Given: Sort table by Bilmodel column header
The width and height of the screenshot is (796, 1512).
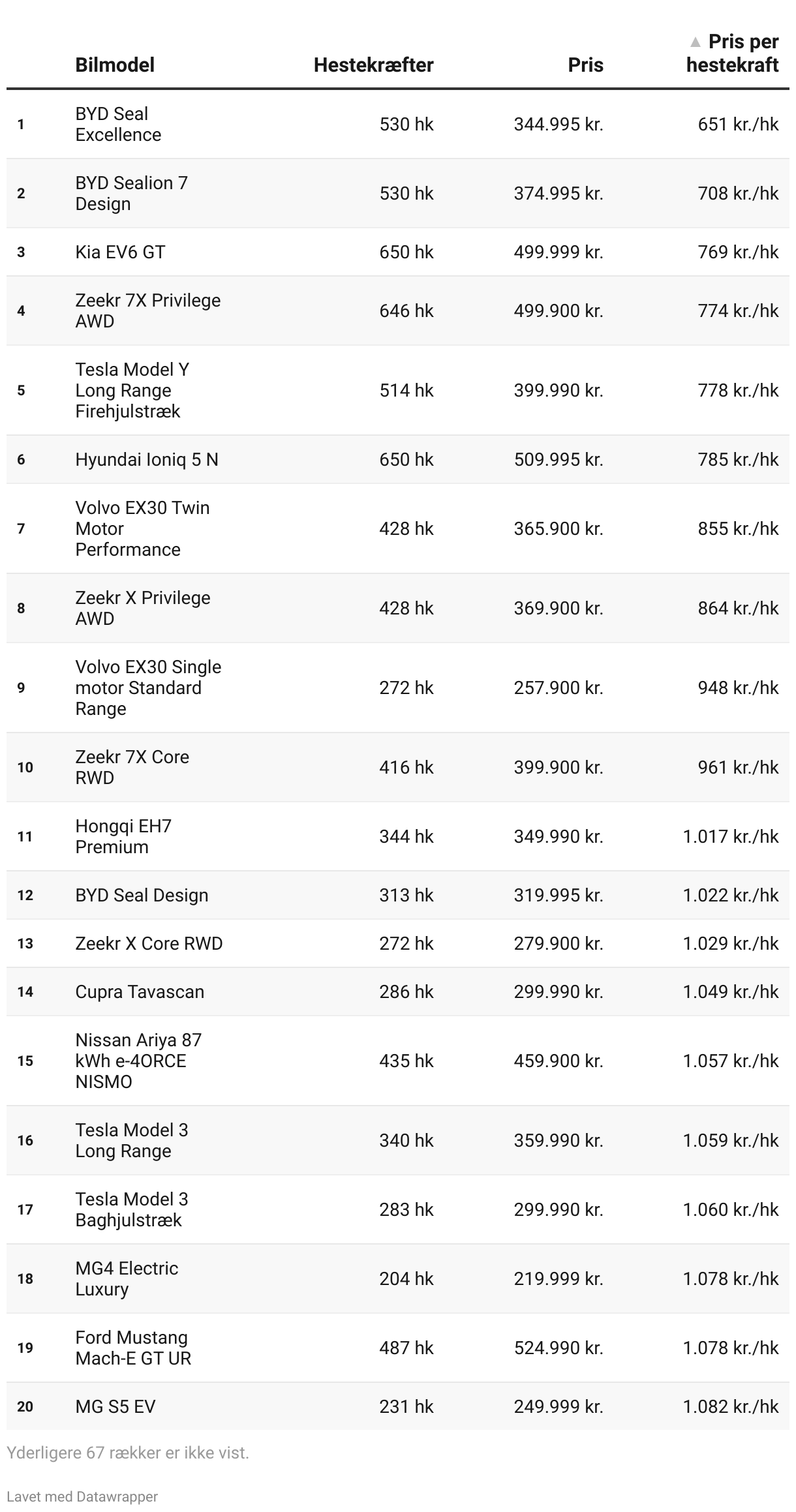Looking at the screenshot, I should pos(115,65).
